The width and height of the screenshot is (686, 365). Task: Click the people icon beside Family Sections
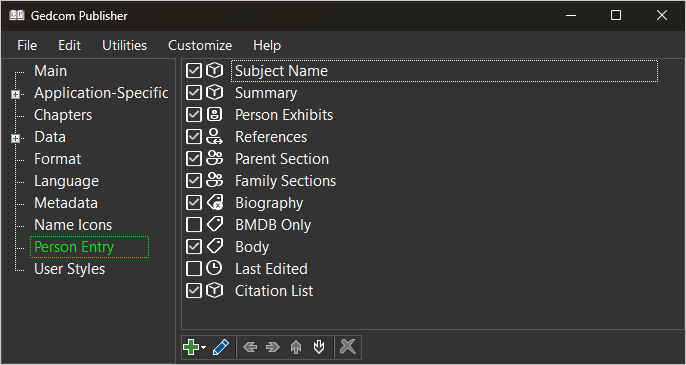tap(214, 180)
